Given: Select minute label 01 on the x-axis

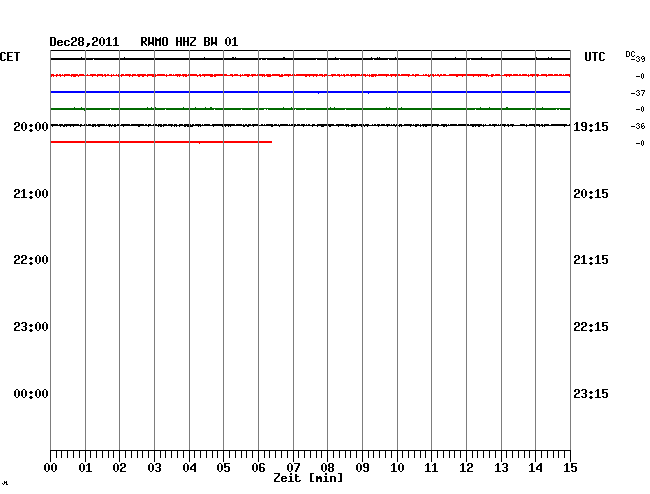Looking at the screenshot, I should pos(85,468).
